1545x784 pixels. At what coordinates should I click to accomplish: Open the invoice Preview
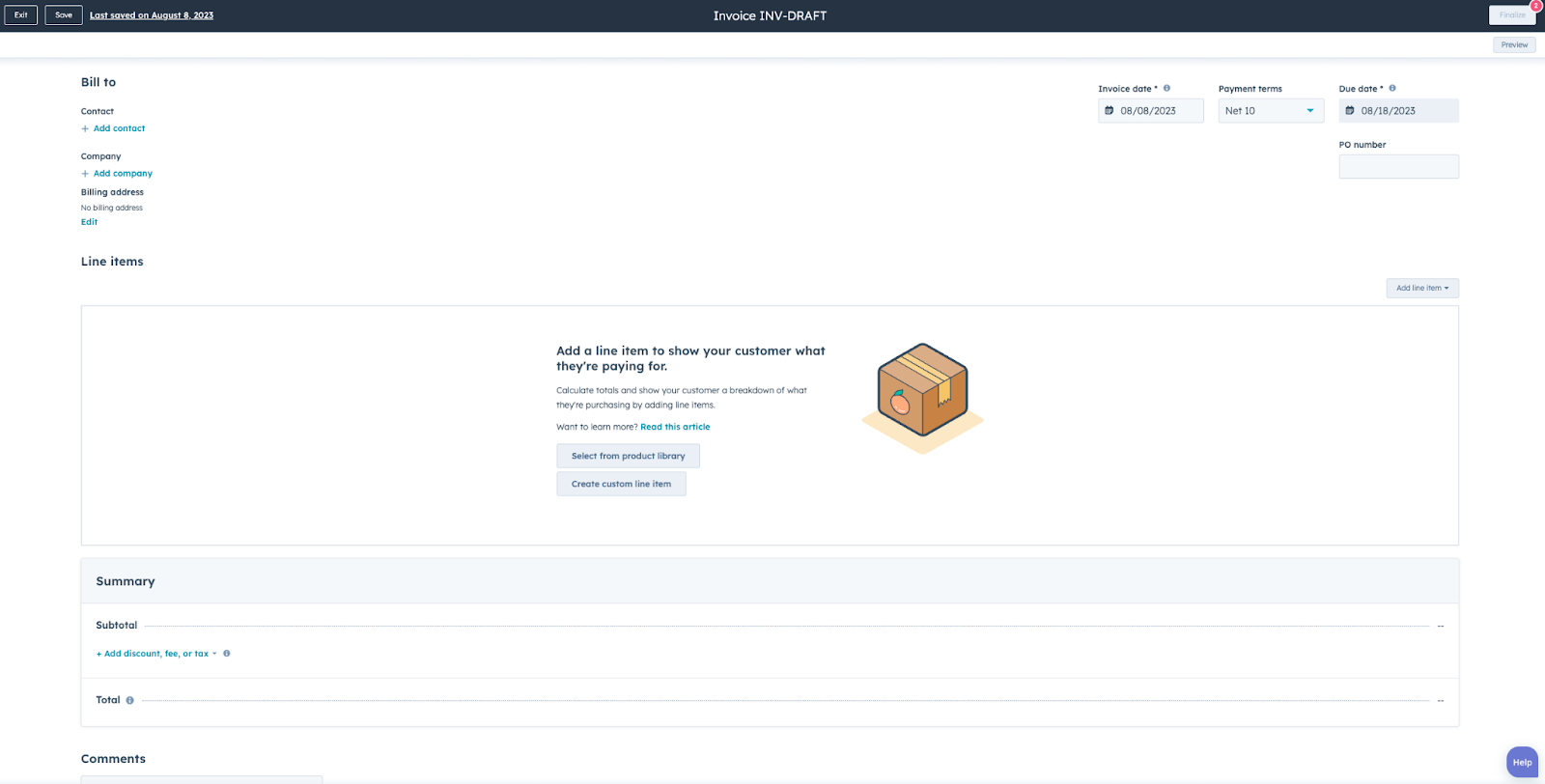pyautogui.click(x=1514, y=44)
